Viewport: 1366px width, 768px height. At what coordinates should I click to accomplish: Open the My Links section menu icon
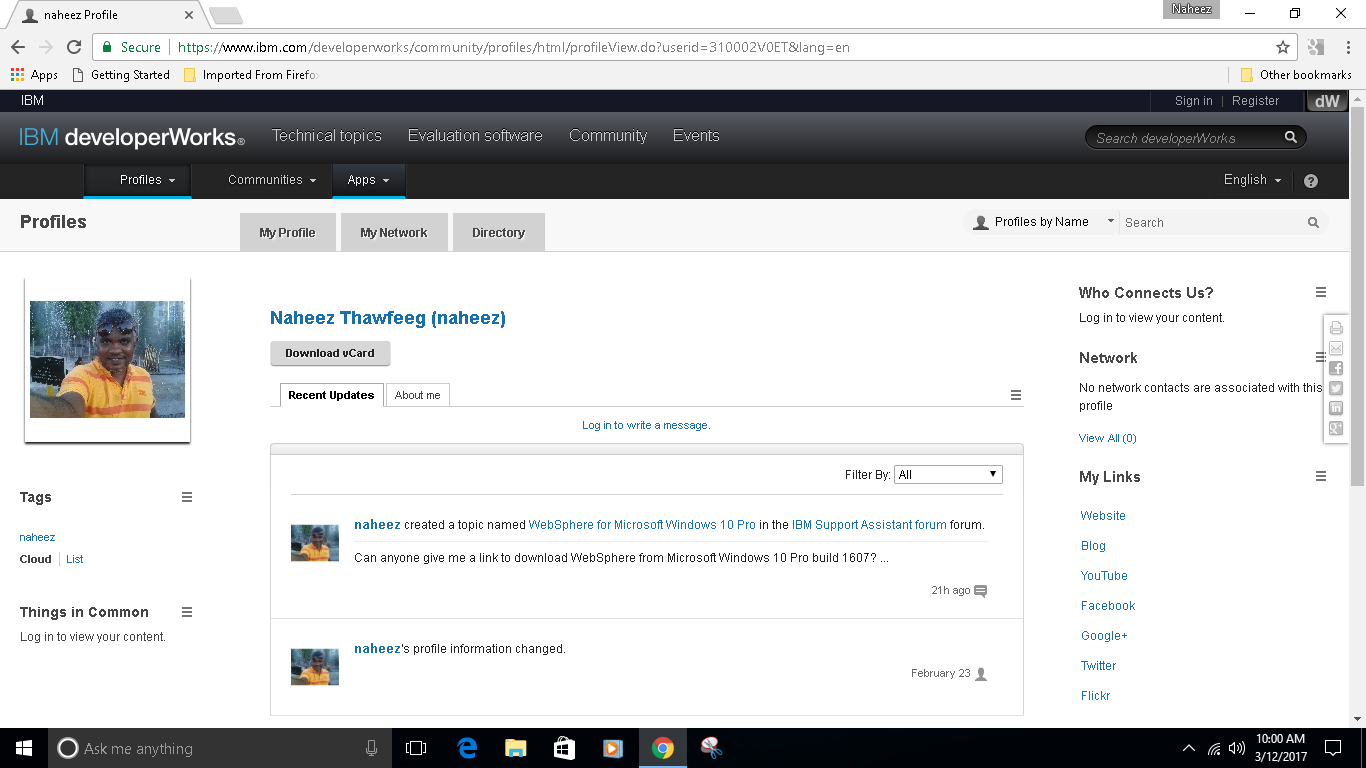click(x=1321, y=476)
